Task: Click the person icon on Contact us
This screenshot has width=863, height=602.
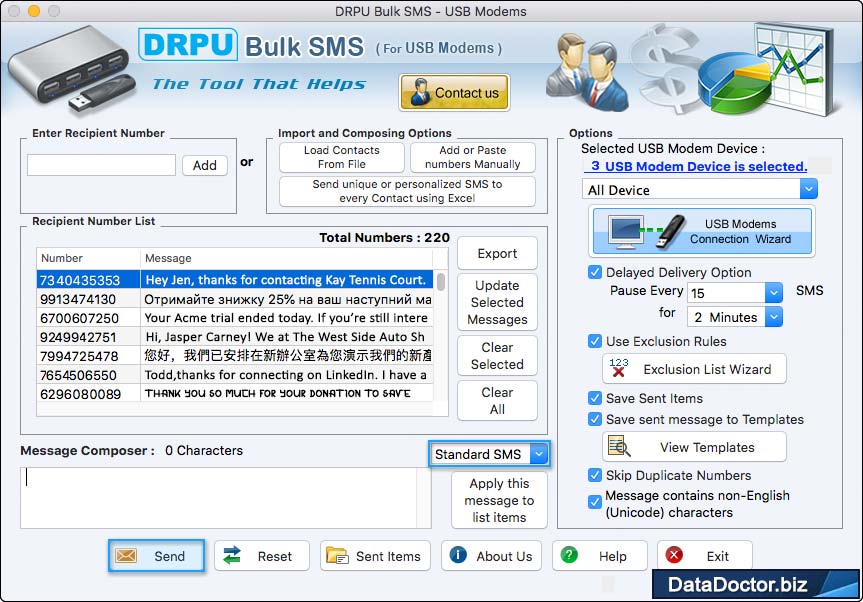Action: pyautogui.click(x=419, y=92)
